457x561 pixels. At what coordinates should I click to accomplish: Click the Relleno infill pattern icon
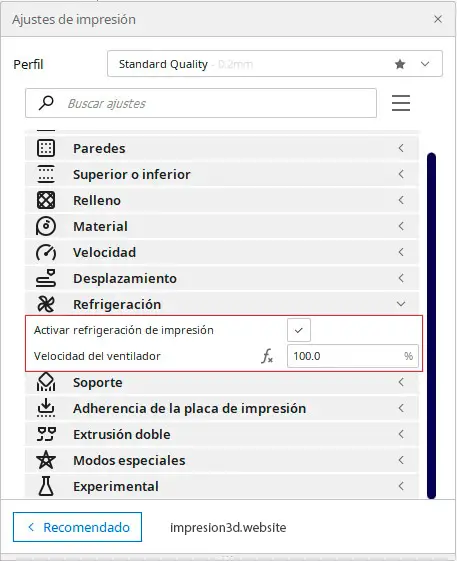coord(46,200)
